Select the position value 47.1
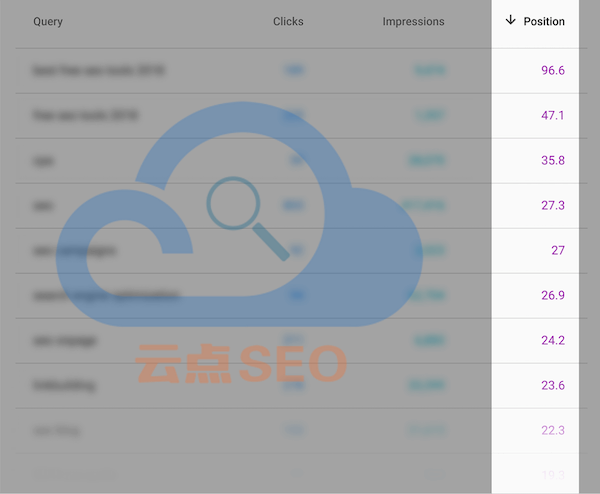 tap(553, 115)
